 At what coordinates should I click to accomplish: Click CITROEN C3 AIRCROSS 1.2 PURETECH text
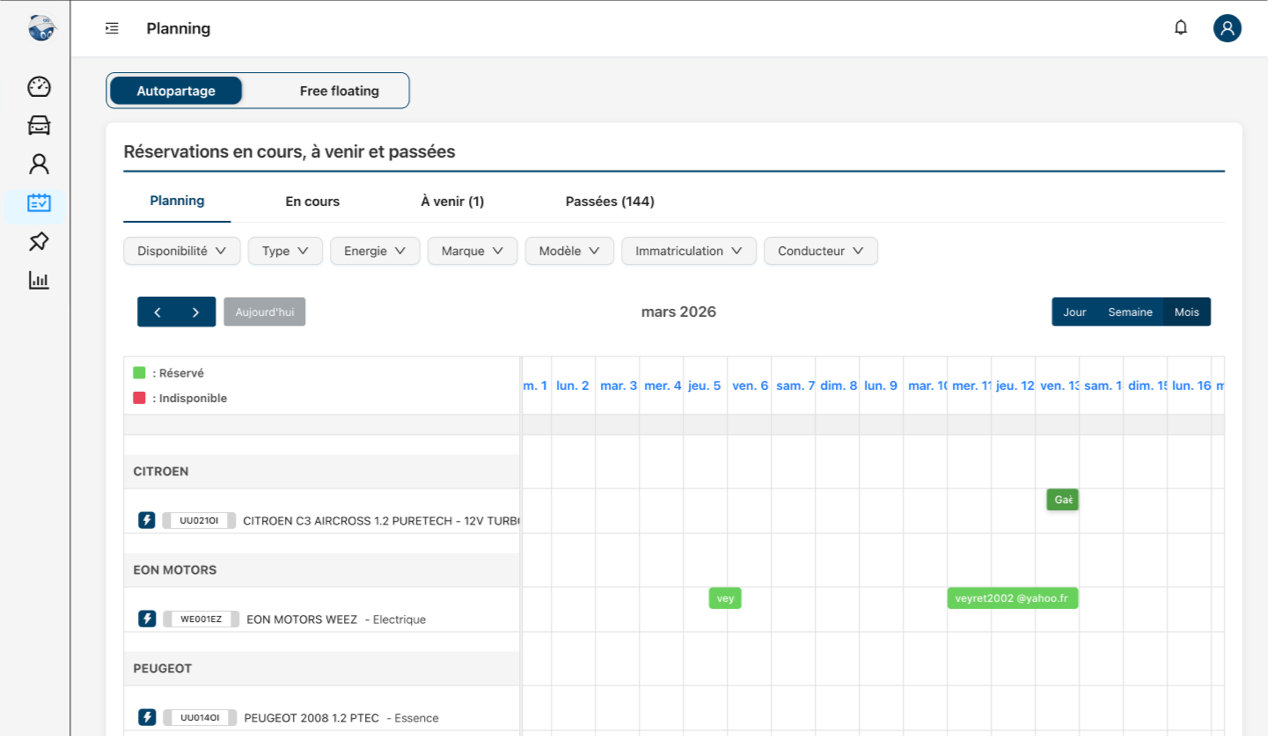381,520
